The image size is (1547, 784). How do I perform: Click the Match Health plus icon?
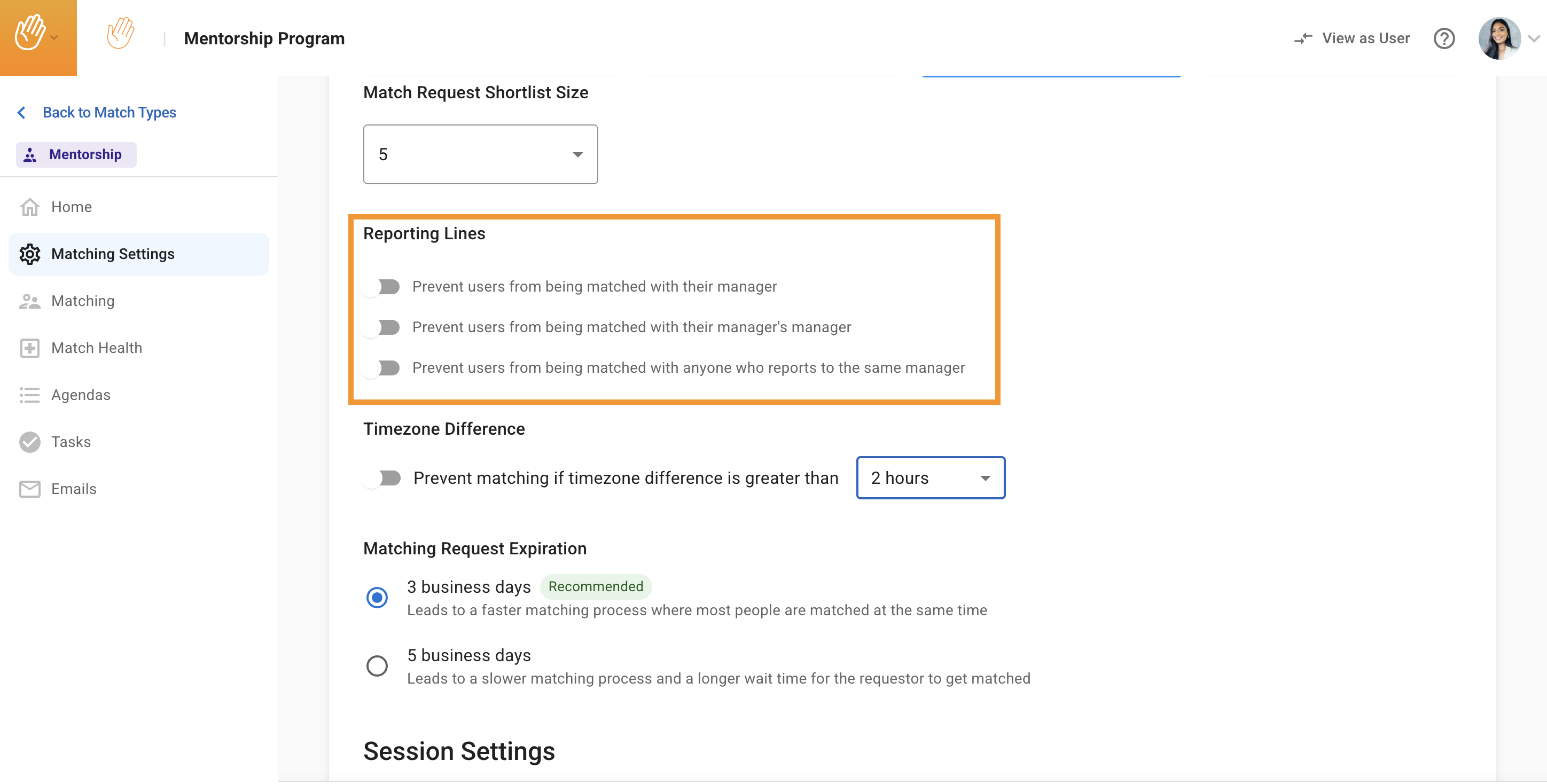click(29, 348)
